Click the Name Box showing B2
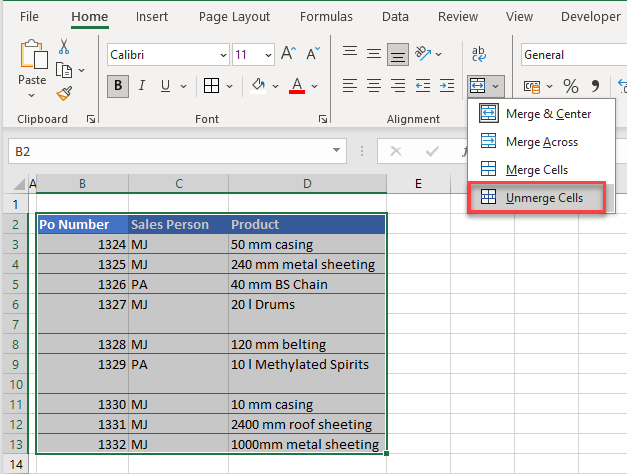The image size is (627, 474). 170,151
